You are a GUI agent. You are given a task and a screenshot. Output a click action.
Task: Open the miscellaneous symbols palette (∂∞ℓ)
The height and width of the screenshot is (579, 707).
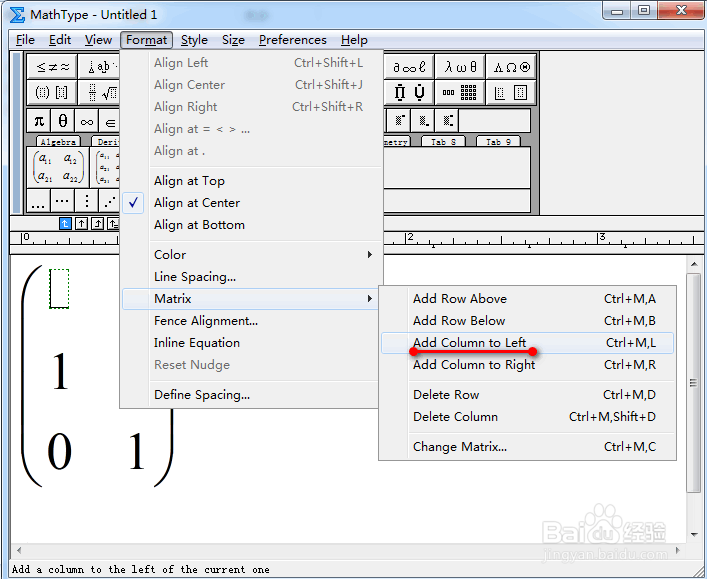point(409,67)
